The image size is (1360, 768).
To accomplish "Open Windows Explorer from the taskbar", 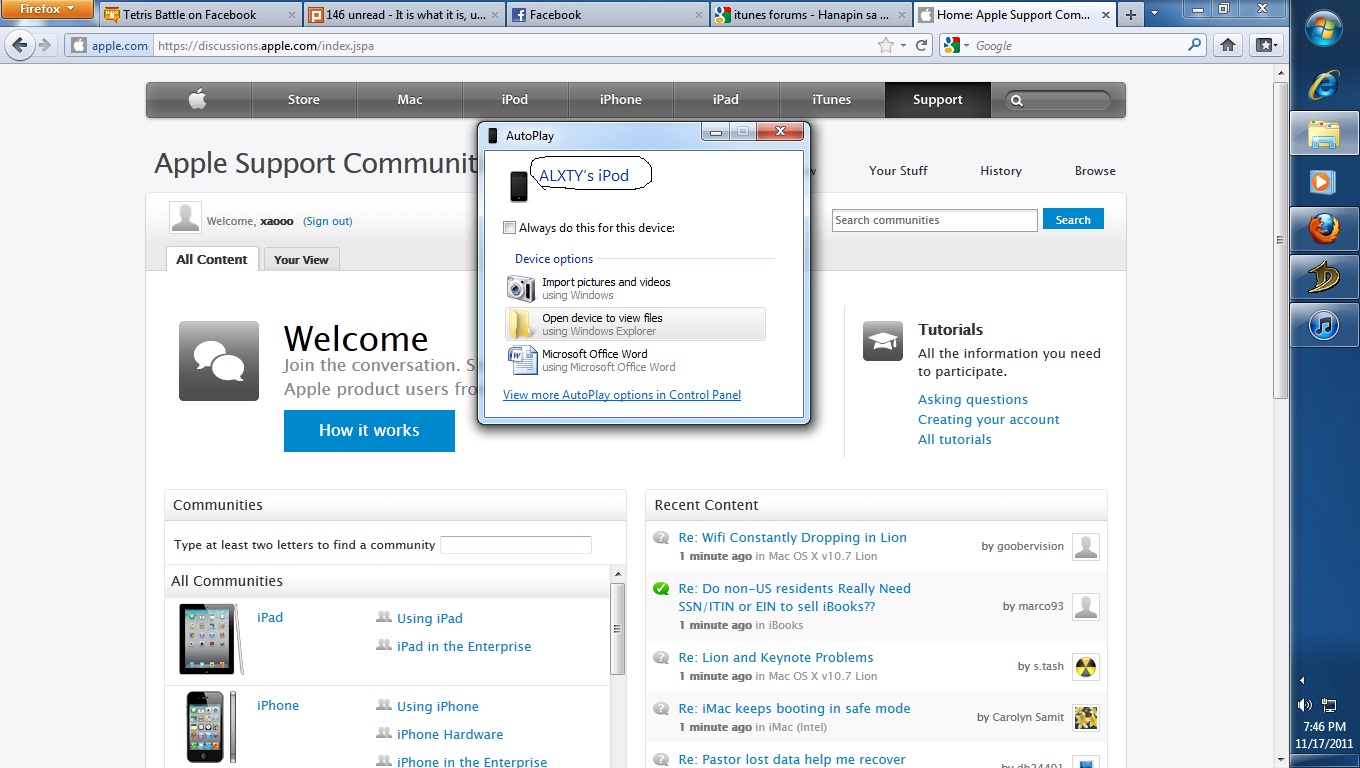I will click(x=1324, y=133).
